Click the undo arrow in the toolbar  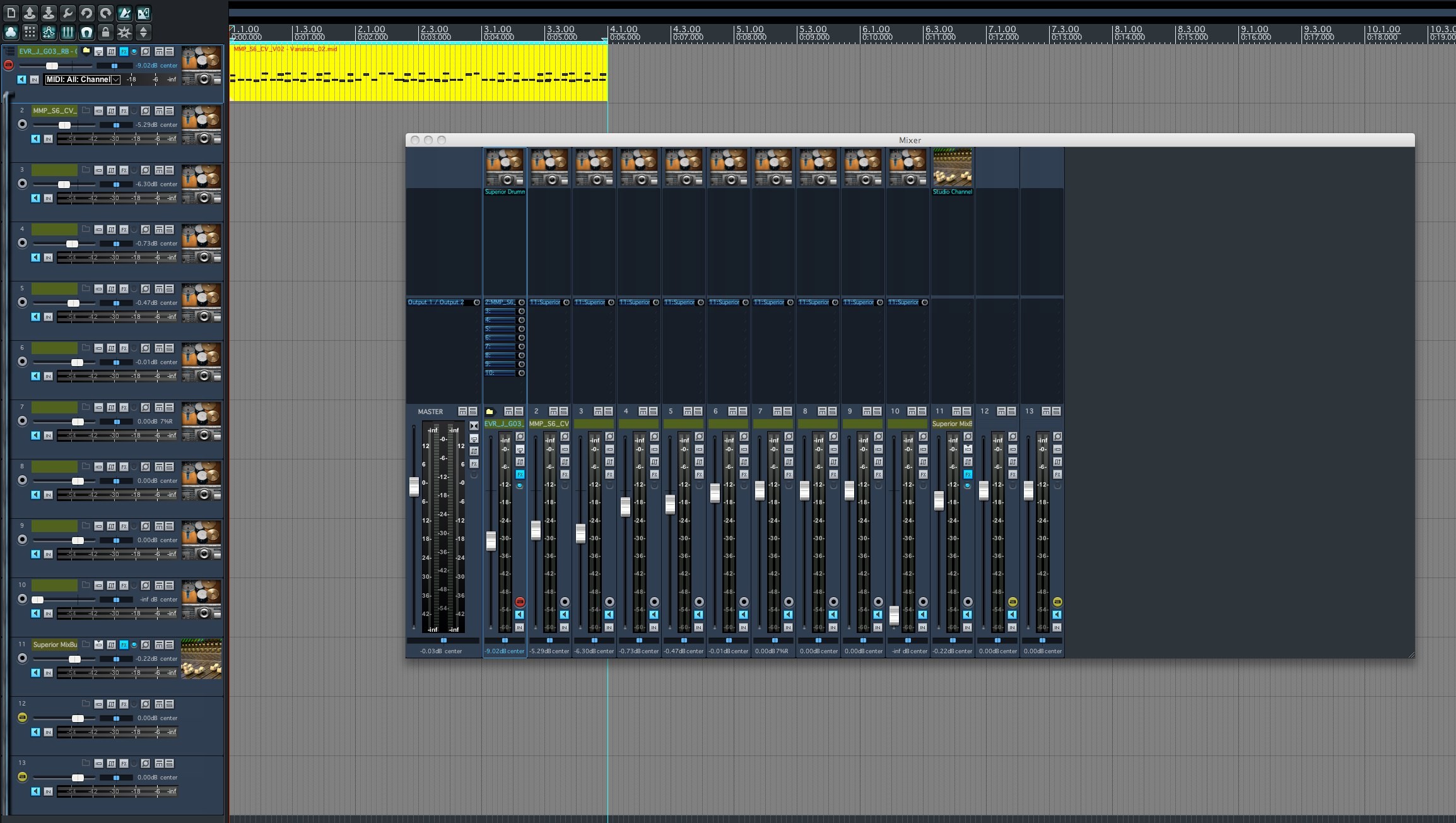click(86, 13)
